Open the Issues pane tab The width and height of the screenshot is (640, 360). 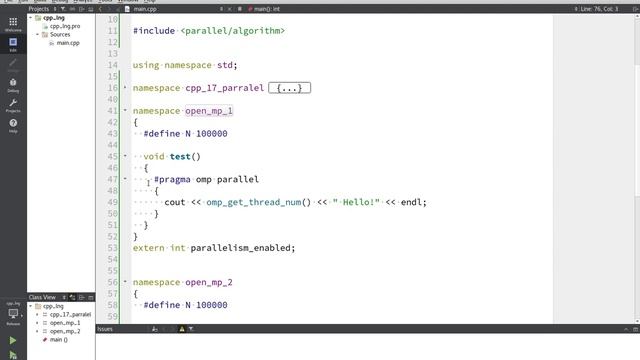click(x=105, y=329)
